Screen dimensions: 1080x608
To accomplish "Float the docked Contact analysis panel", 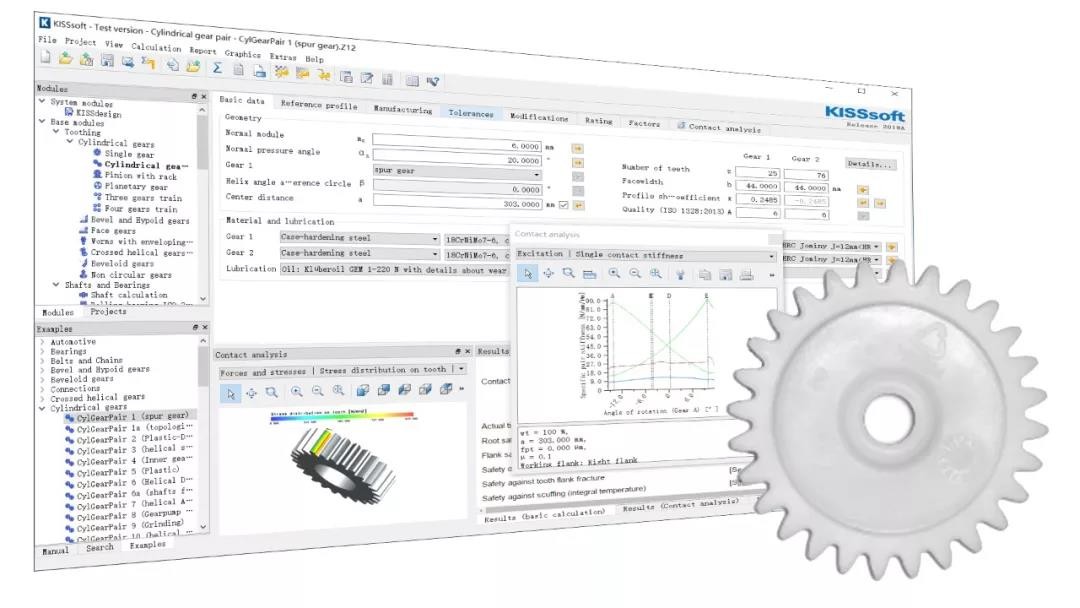I will (457, 351).
